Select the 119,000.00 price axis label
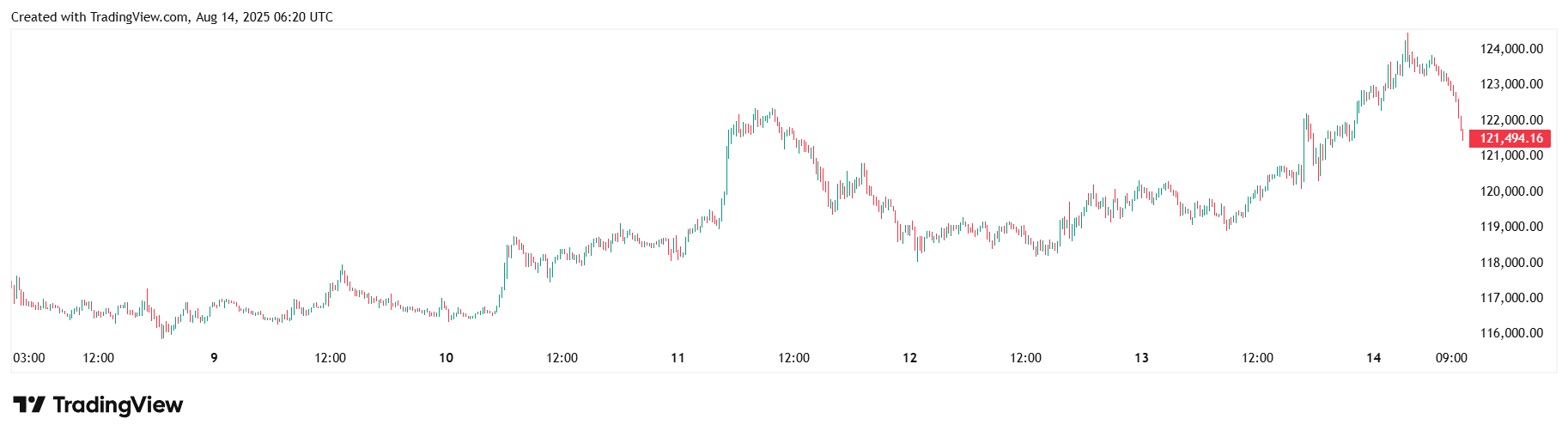This screenshot has height=437, width=1568. pyautogui.click(x=1511, y=227)
